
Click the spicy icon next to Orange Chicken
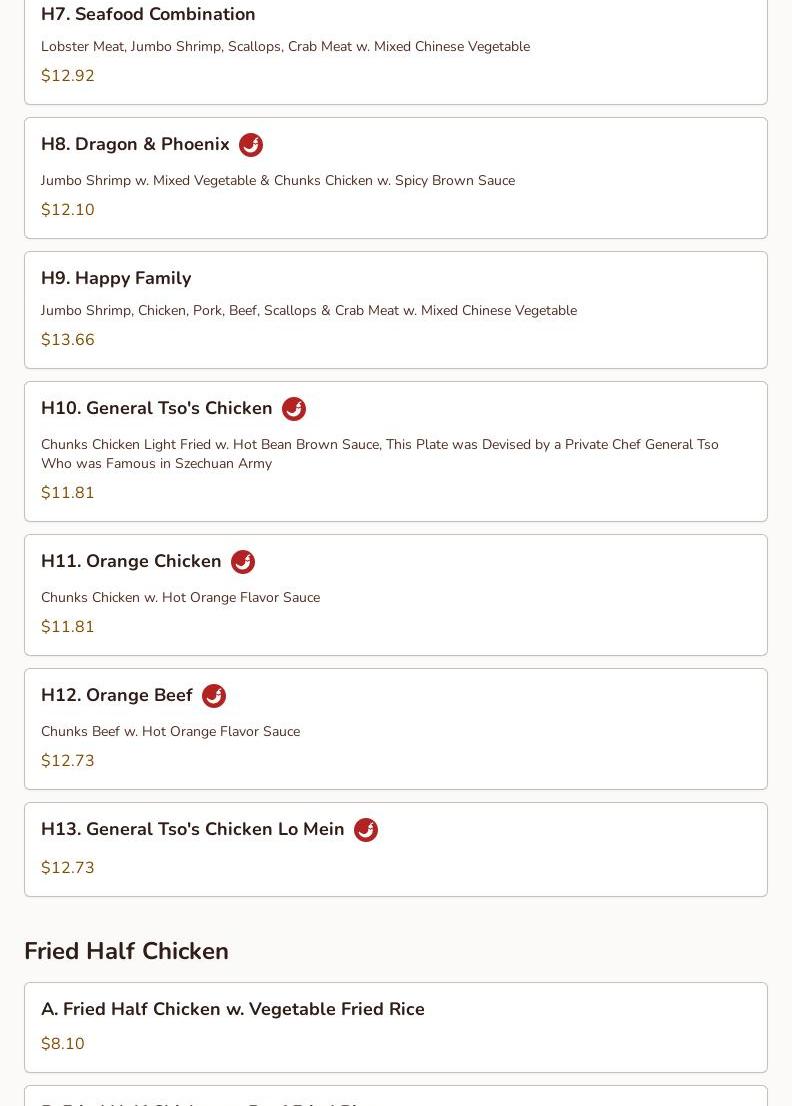tap(243, 561)
